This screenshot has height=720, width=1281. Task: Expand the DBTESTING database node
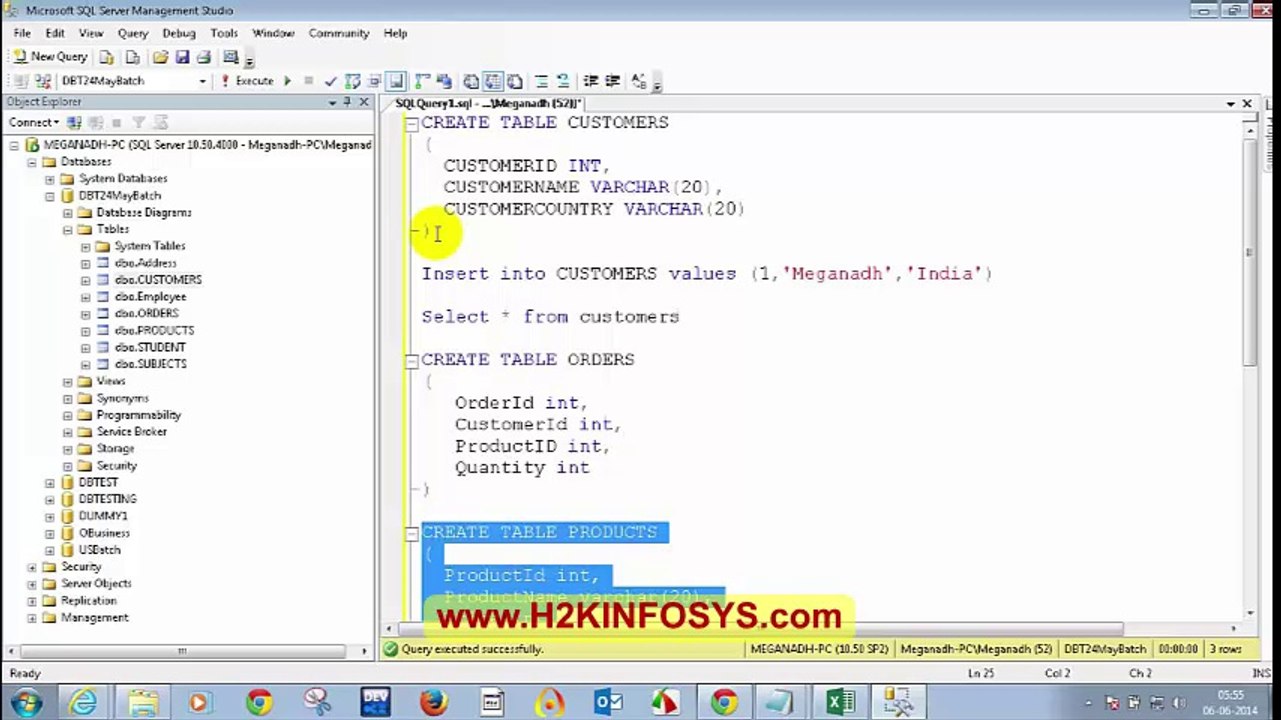point(50,500)
